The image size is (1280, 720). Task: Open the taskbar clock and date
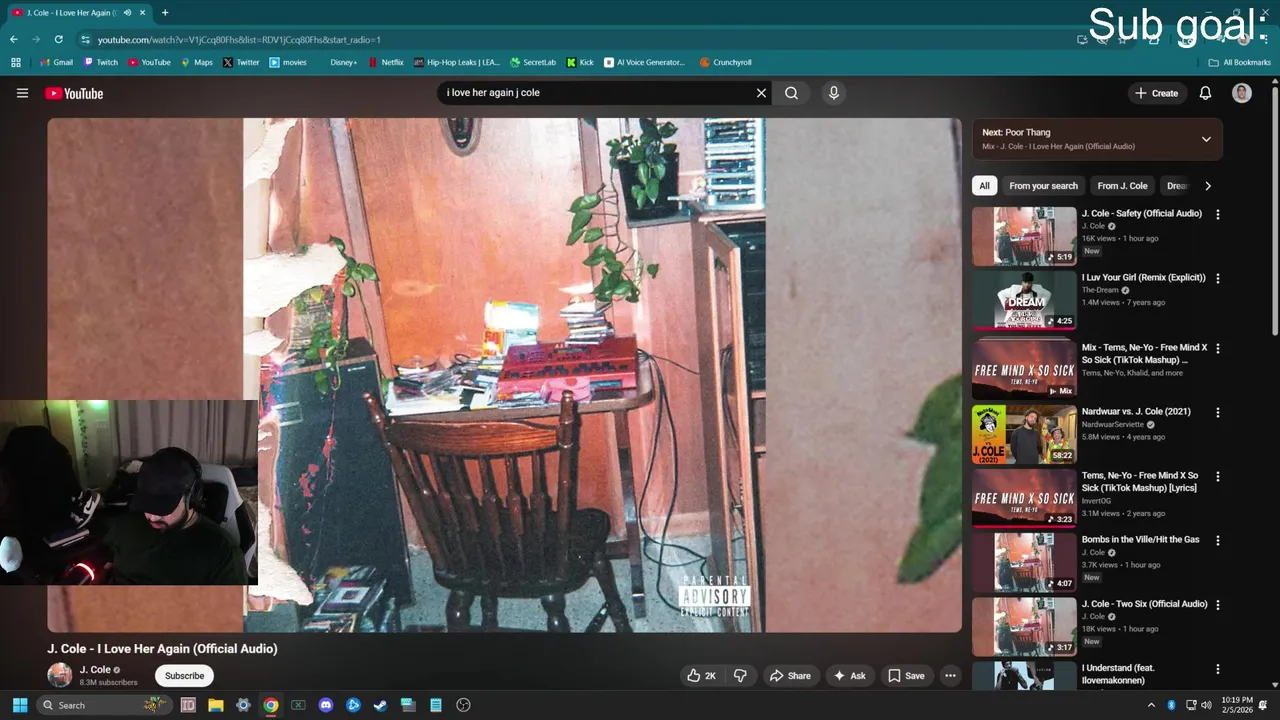(x=1237, y=705)
